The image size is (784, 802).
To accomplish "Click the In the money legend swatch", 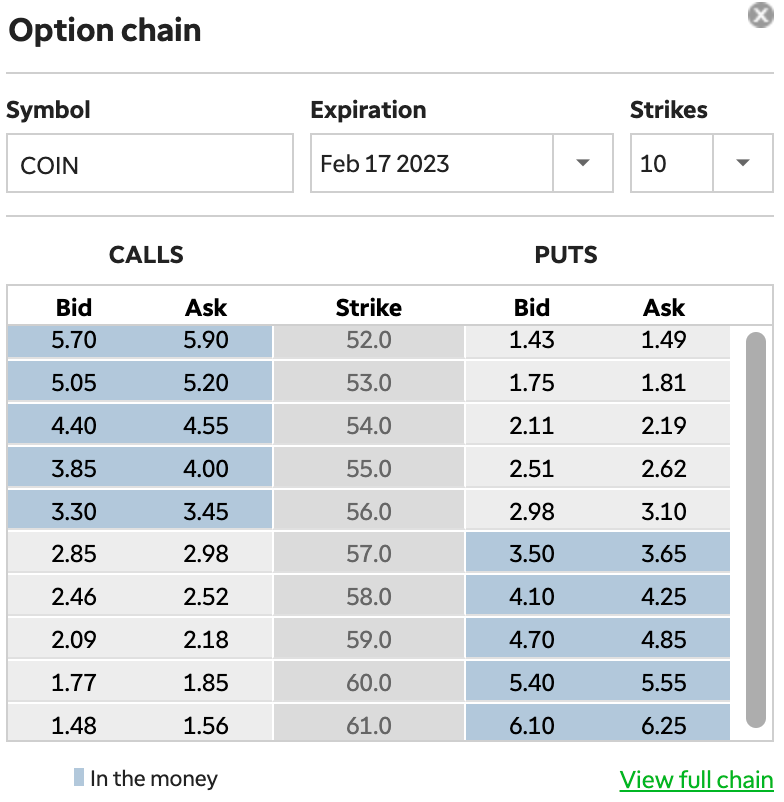I will (x=78, y=778).
